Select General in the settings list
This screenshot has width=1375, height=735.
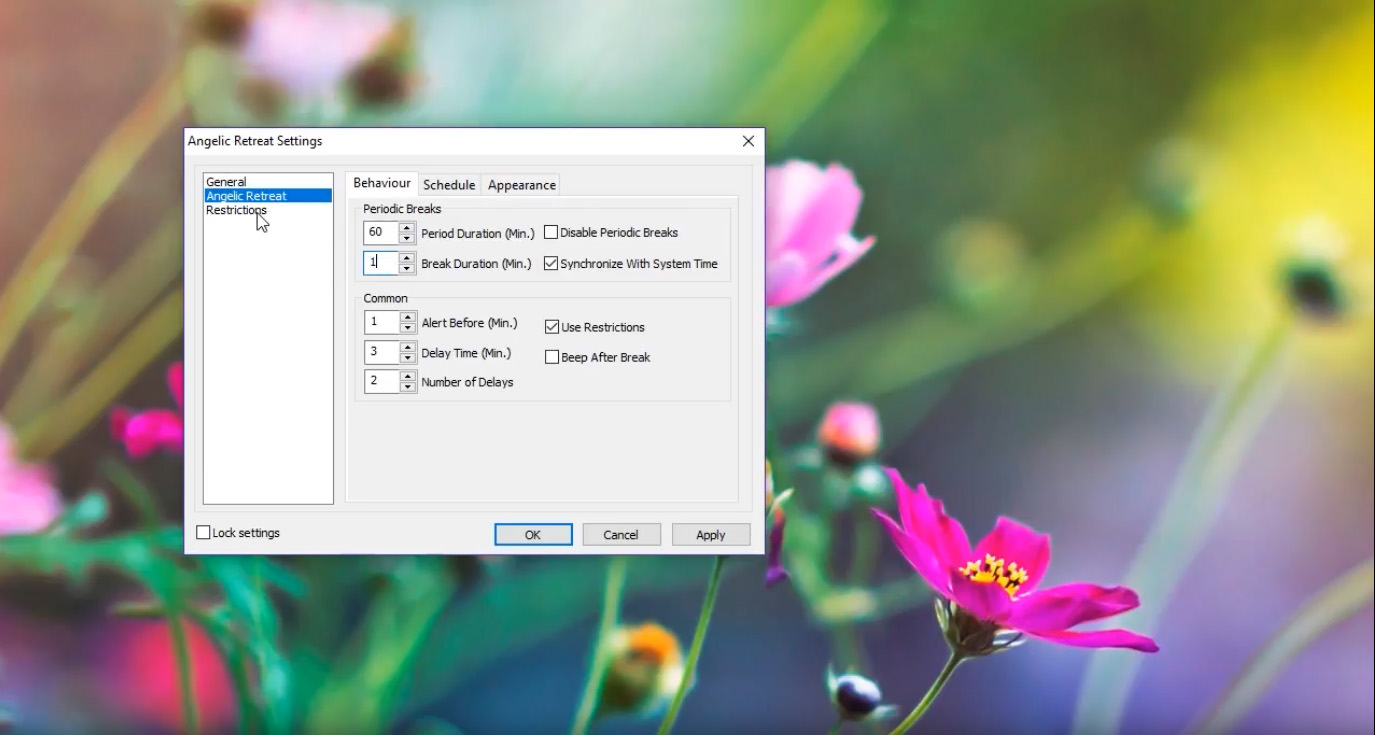226,182
